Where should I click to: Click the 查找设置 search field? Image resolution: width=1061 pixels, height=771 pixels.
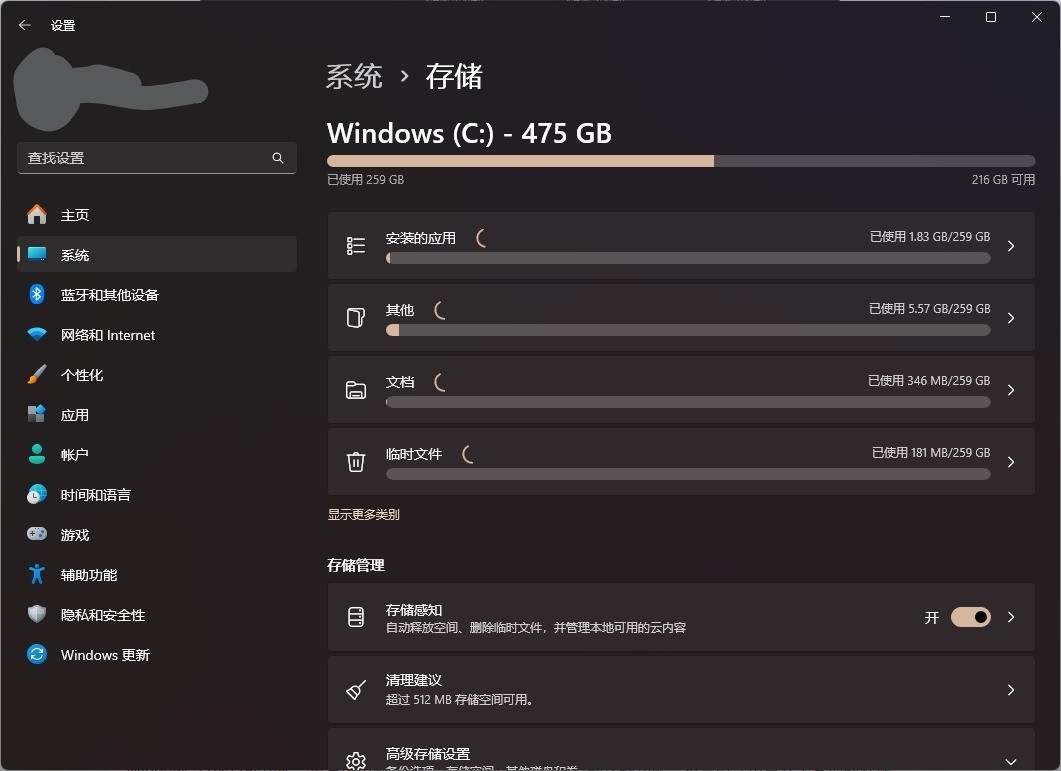pyautogui.click(x=145, y=158)
